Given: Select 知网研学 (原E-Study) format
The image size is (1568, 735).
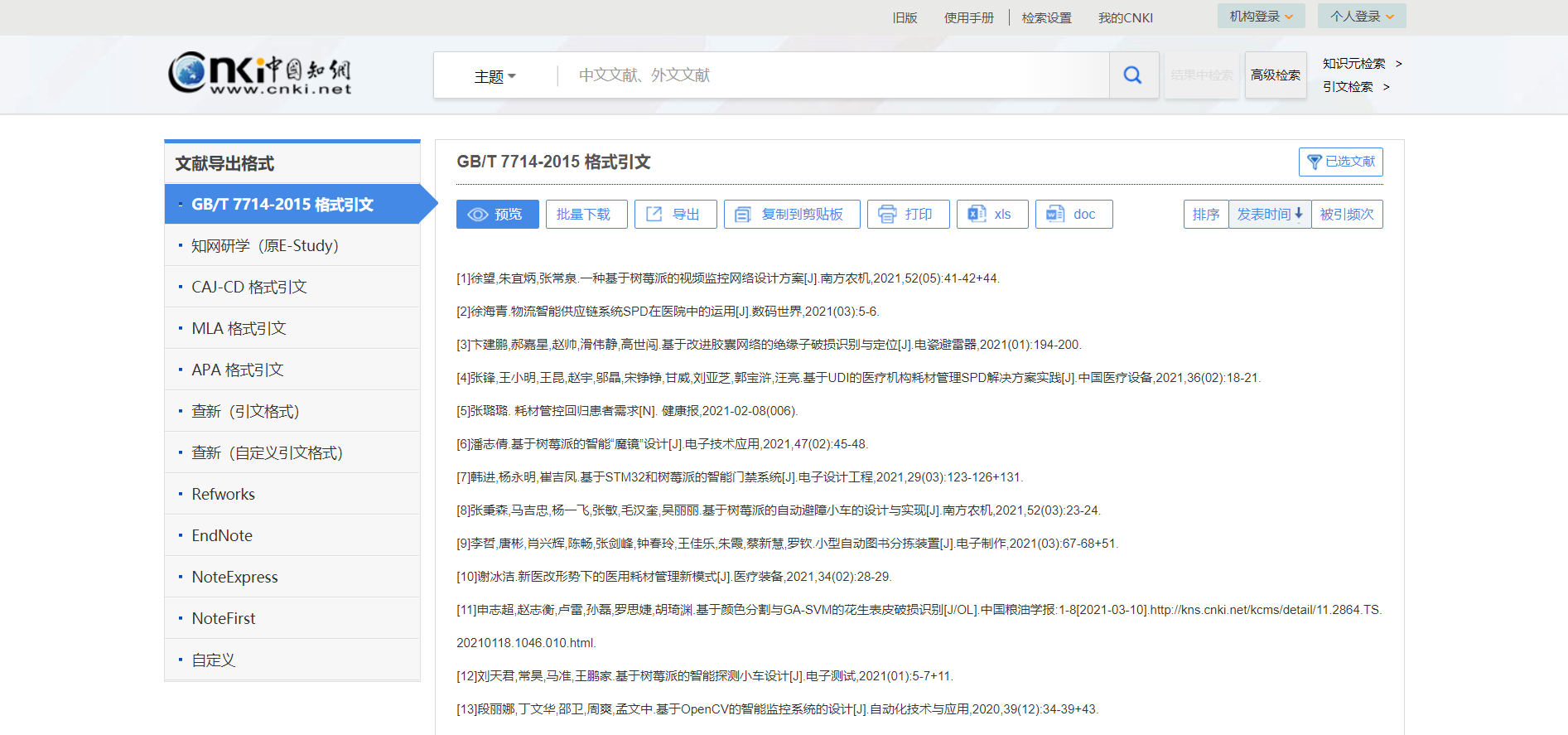Looking at the screenshot, I should click(292, 245).
